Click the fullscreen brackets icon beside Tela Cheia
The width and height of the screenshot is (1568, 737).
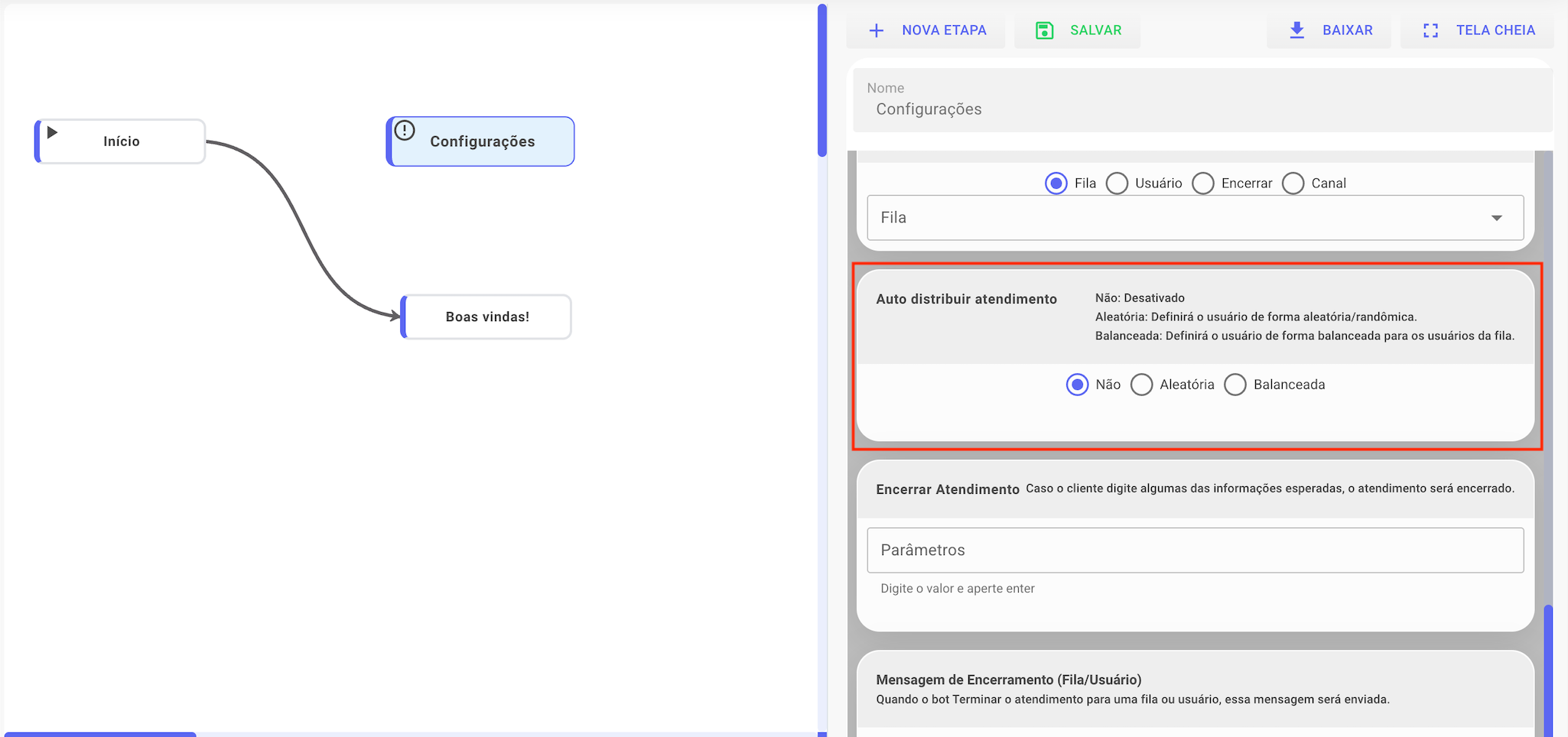pos(1430,31)
